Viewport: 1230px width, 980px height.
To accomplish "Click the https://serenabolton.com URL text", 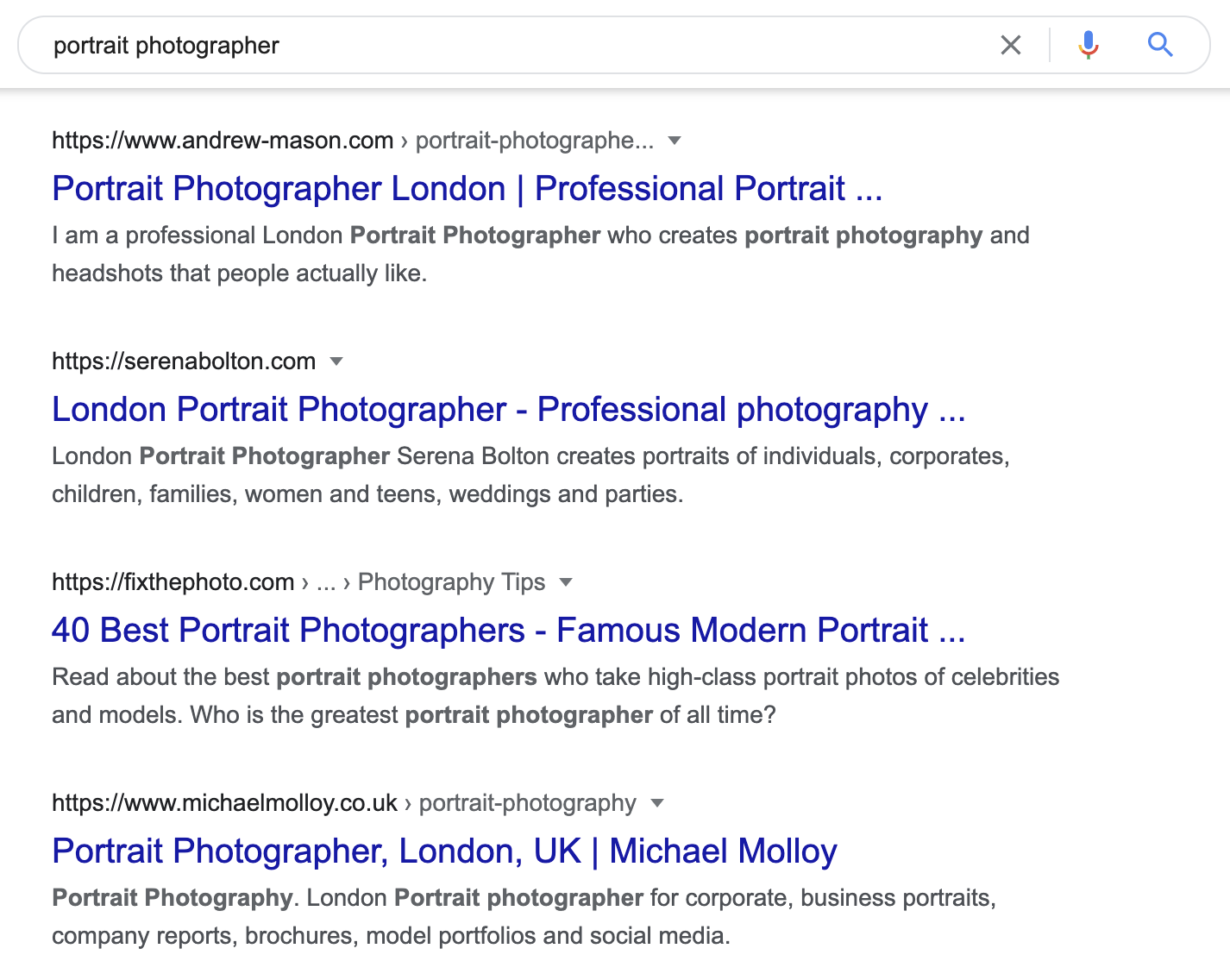I will point(184,361).
